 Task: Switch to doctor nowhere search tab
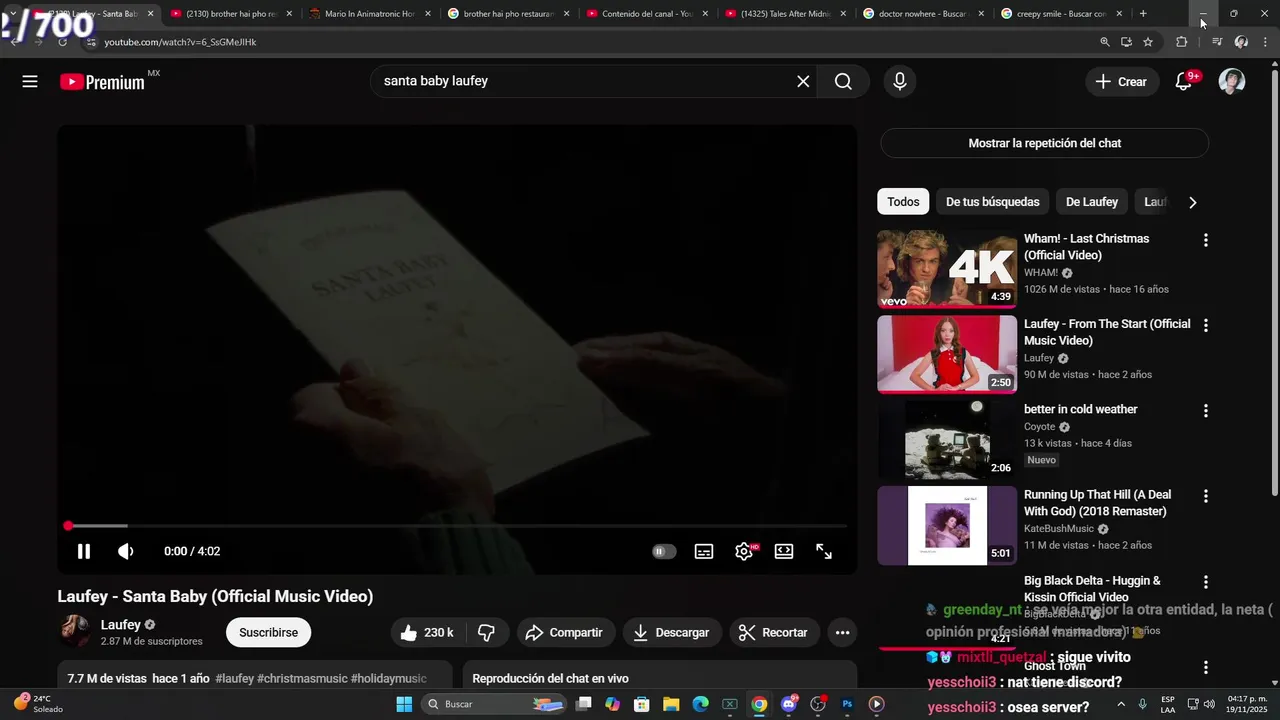(x=923, y=14)
